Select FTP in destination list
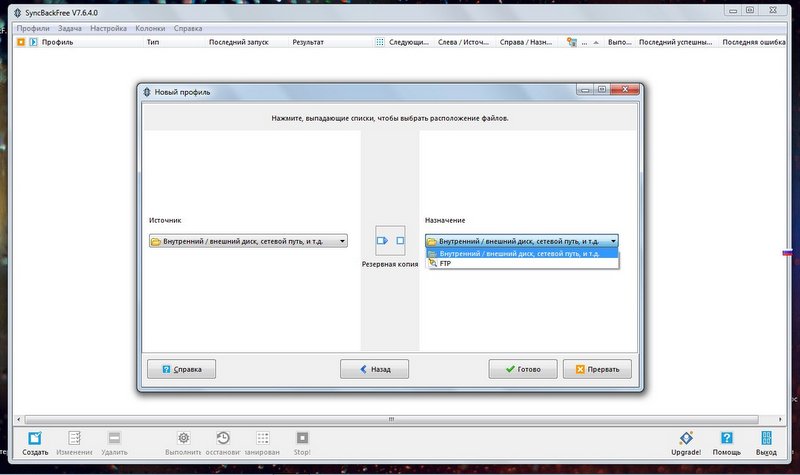This screenshot has width=800, height=475. click(522, 263)
